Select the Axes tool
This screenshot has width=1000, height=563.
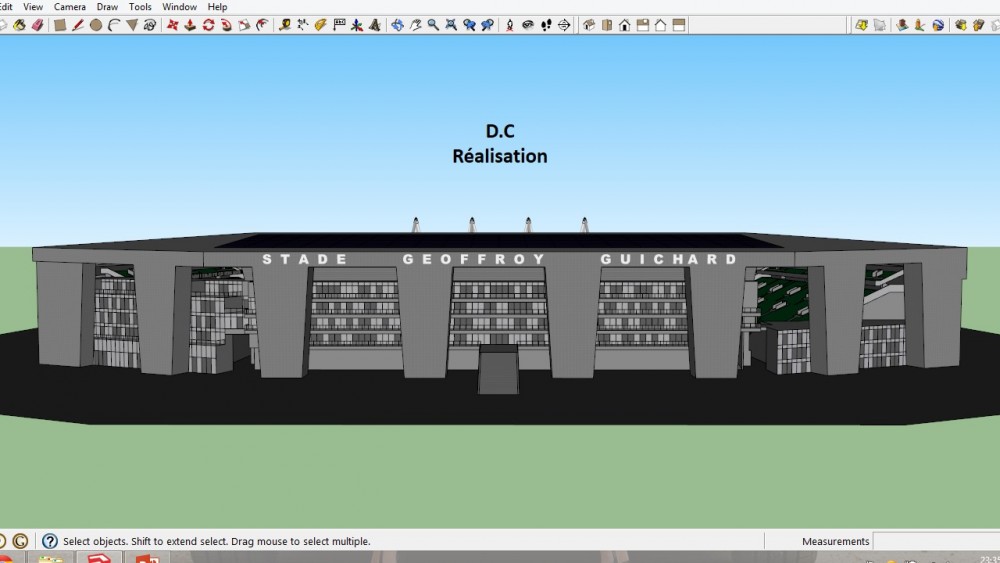tap(357, 25)
